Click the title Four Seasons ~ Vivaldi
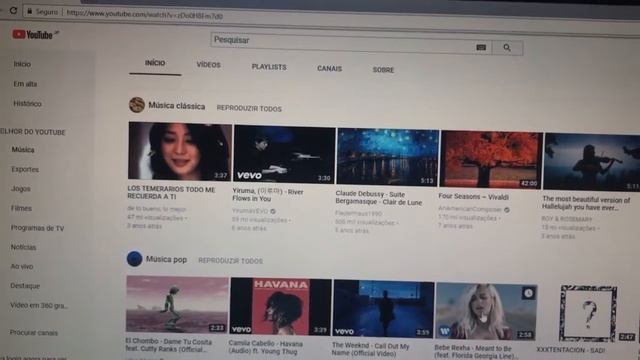Viewport: 640px width, 360px height. (473, 197)
